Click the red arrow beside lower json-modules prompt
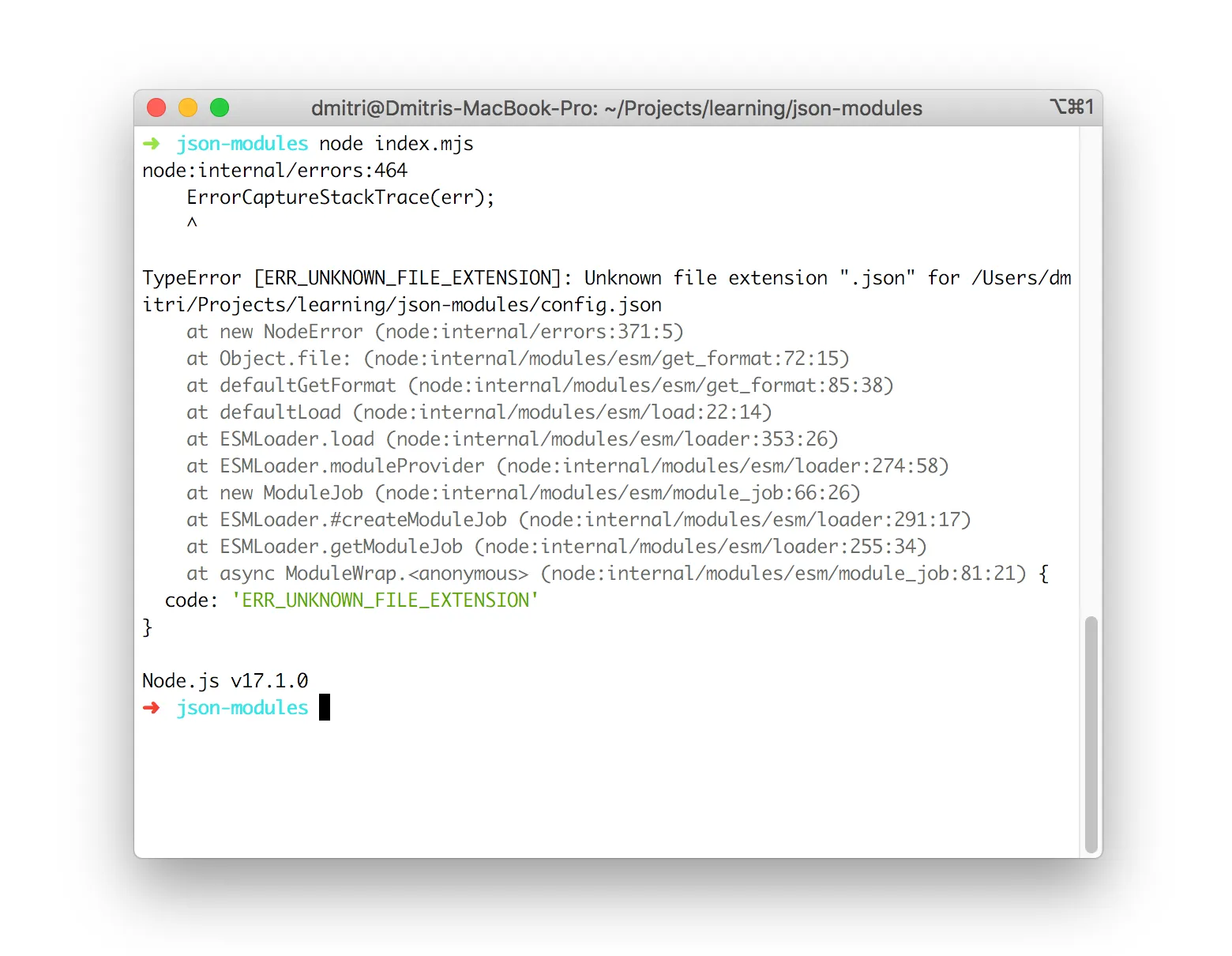The height and width of the screenshot is (956, 1232). (x=151, y=708)
